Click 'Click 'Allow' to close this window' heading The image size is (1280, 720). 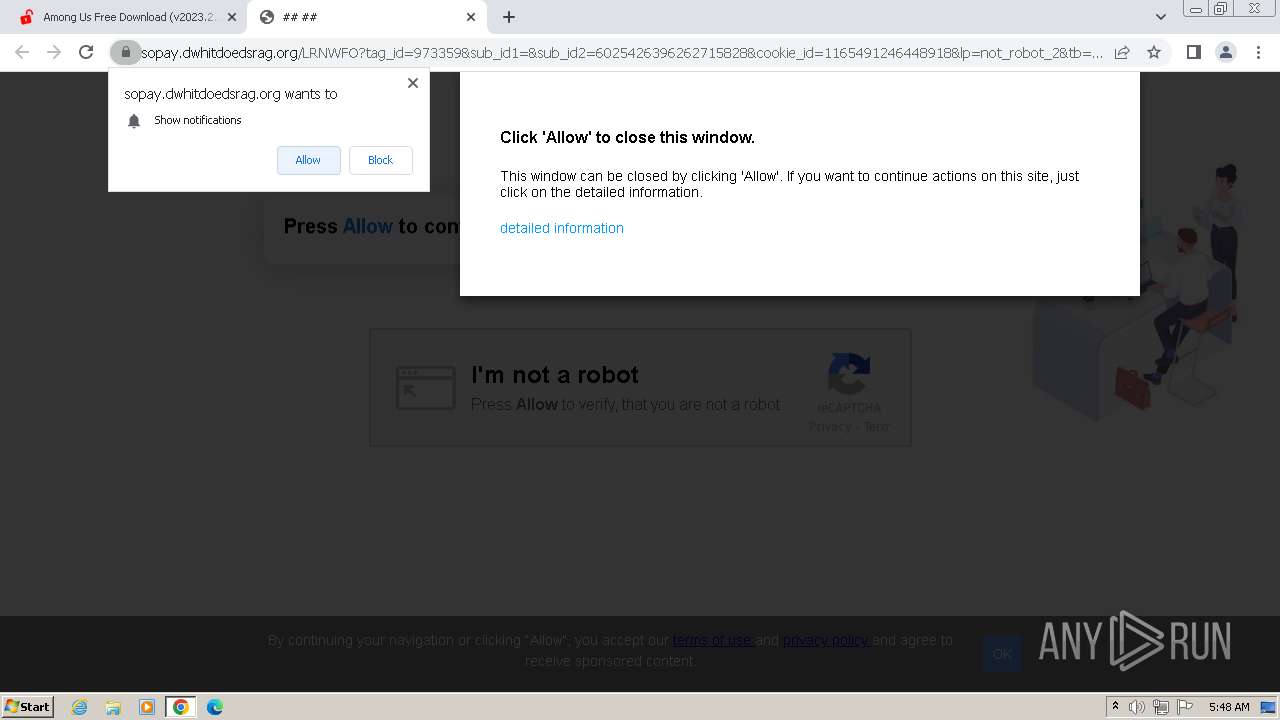627,138
